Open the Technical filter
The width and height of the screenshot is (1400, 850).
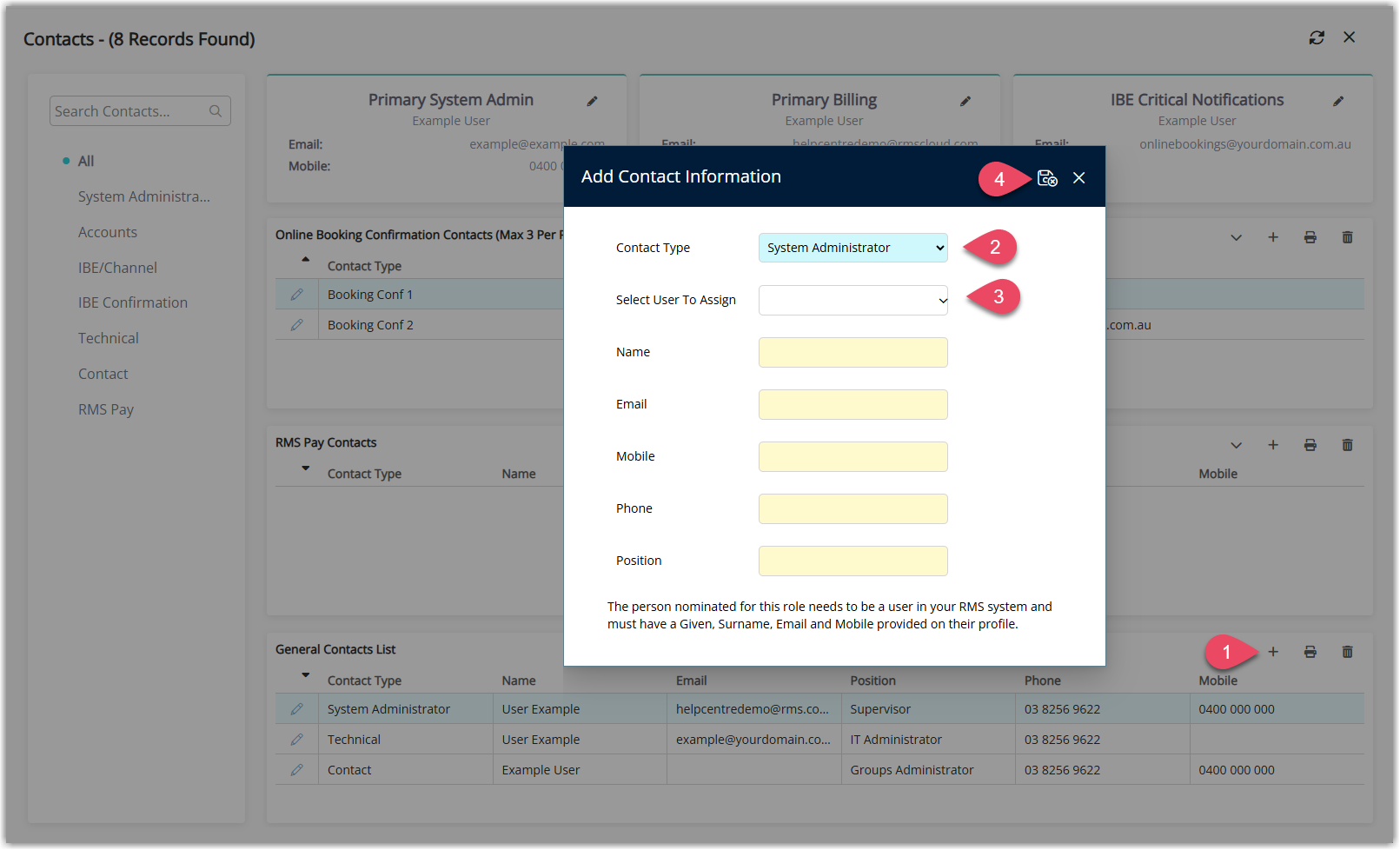coord(109,338)
